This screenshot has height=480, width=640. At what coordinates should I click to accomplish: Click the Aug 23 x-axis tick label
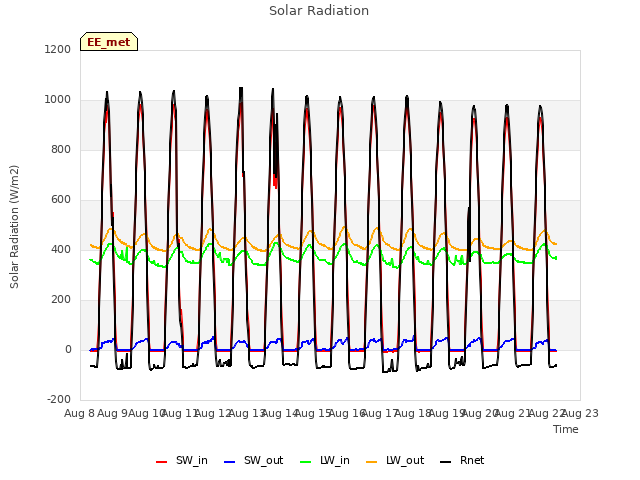580,414
